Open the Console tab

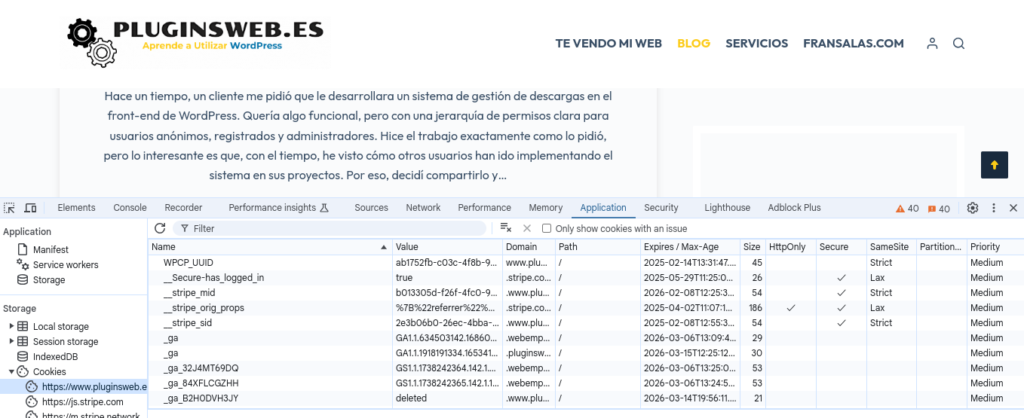[x=130, y=208]
